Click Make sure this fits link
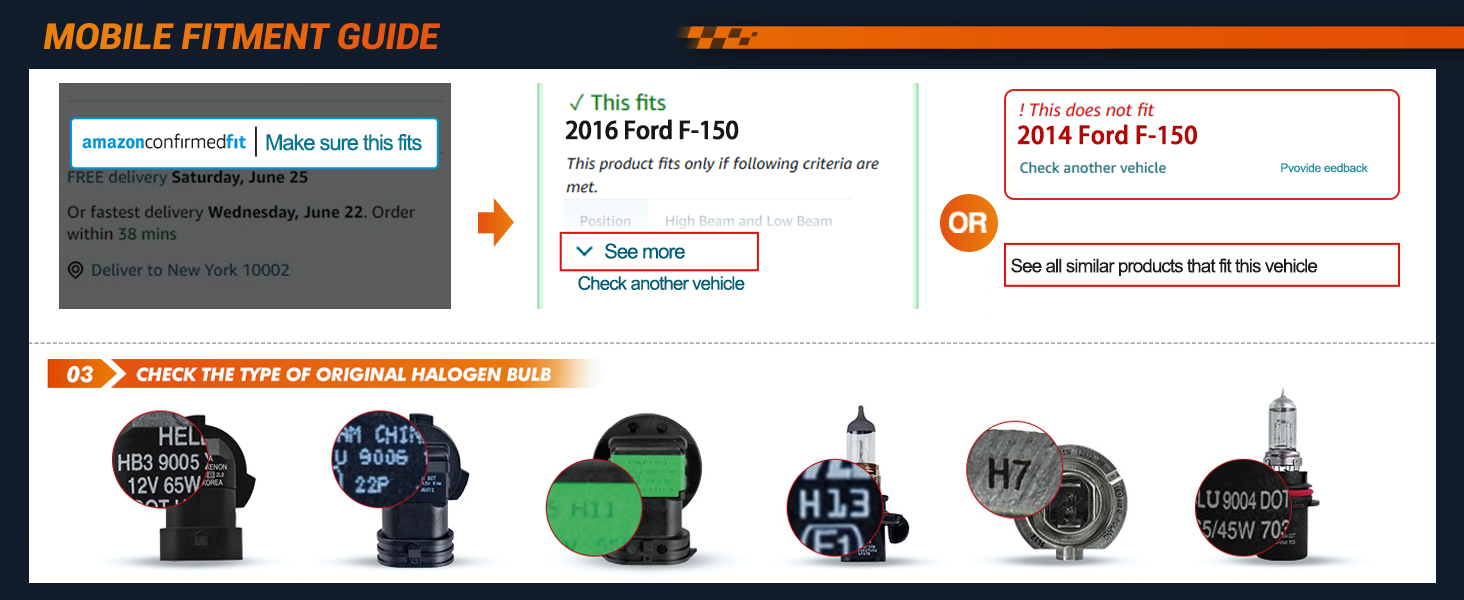The width and height of the screenshot is (1464, 600). pos(344,143)
